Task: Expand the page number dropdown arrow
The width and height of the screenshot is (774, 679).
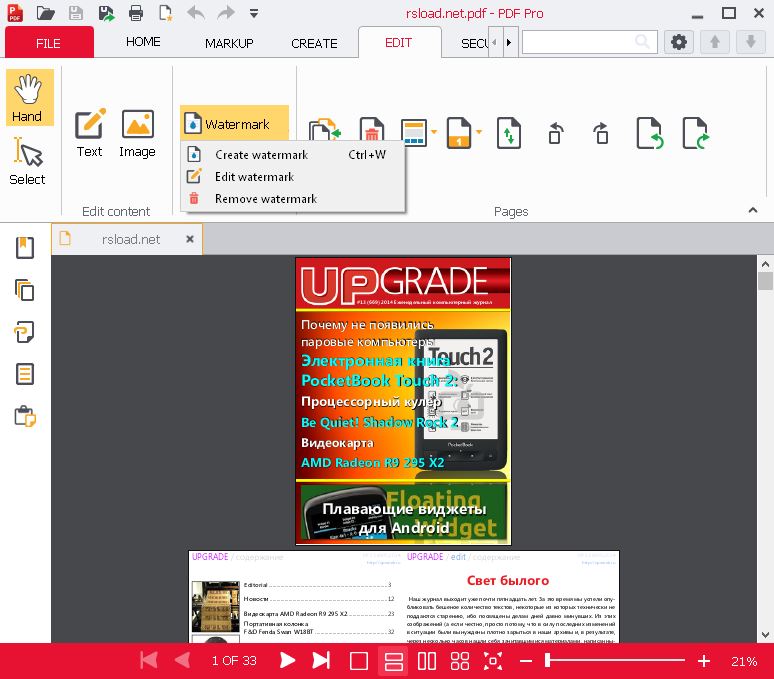Action: click(x=479, y=132)
